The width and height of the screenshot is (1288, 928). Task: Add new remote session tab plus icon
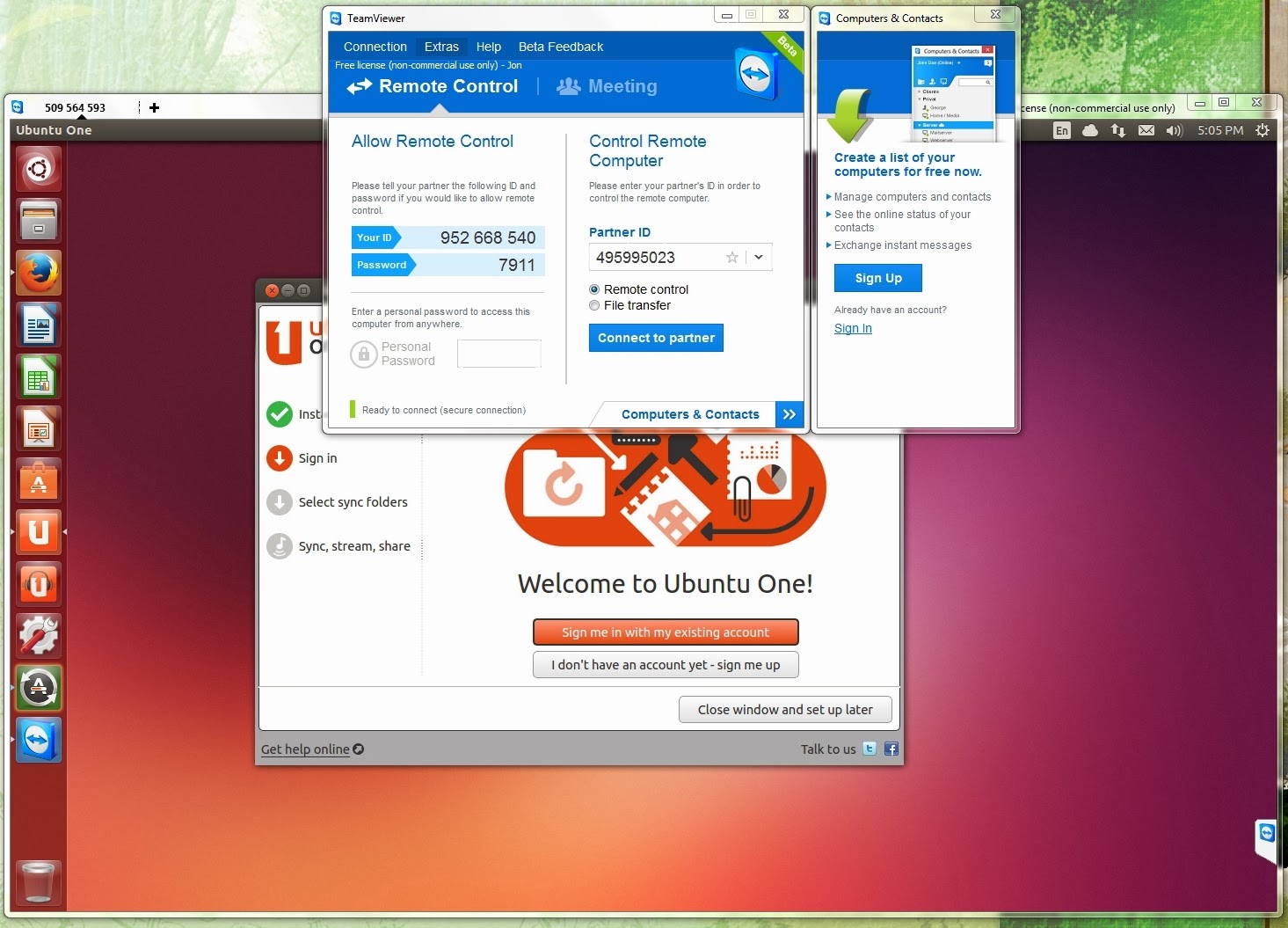(x=155, y=107)
